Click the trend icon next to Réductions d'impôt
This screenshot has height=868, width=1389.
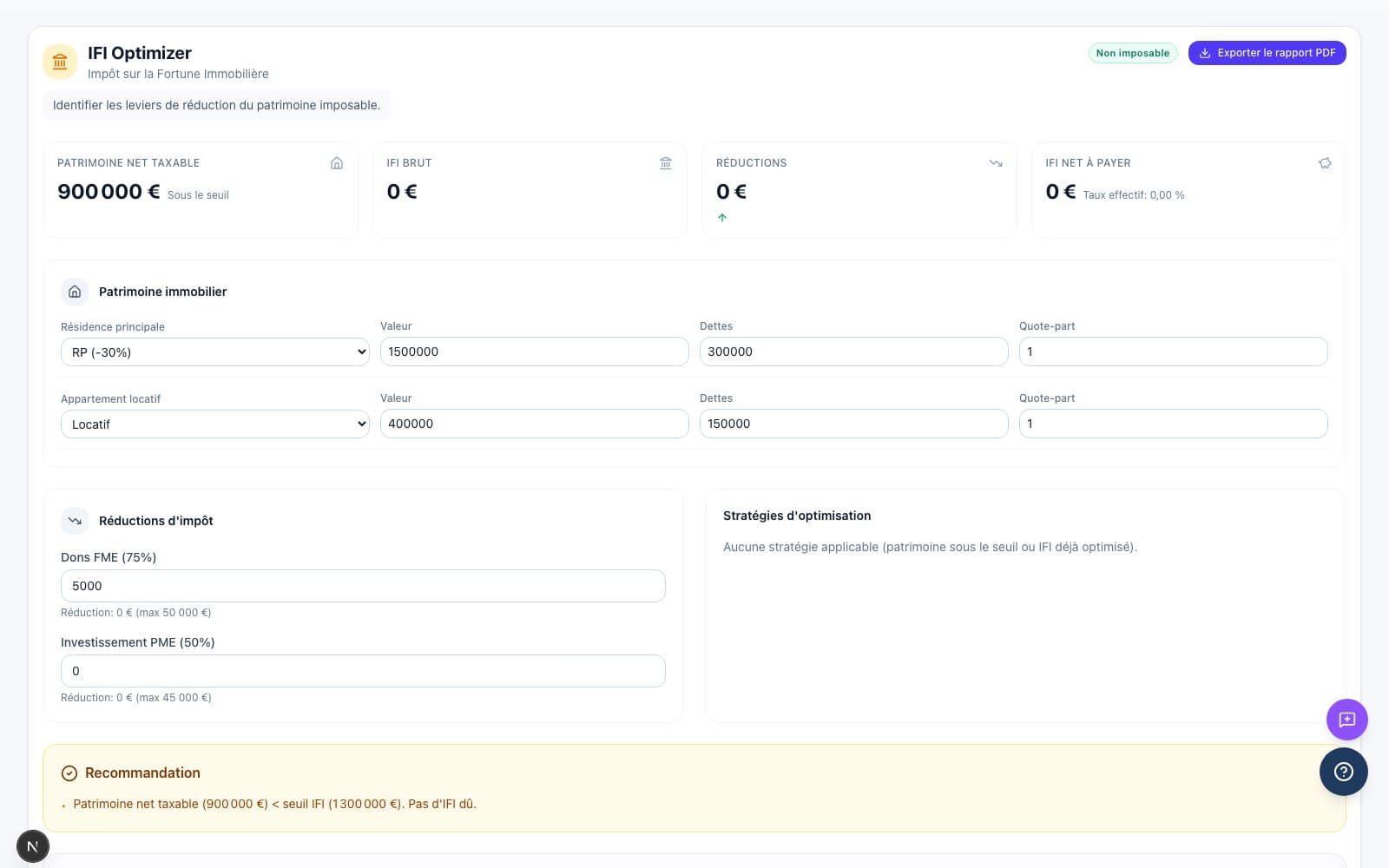[x=75, y=520]
